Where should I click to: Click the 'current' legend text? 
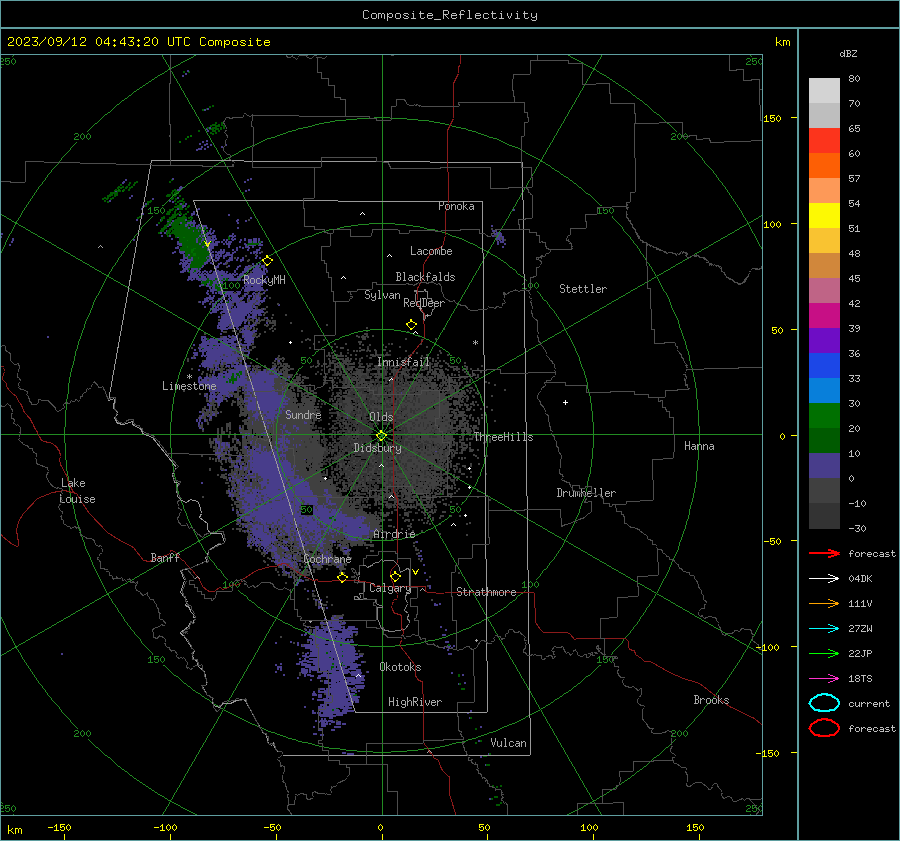click(869, 704)
